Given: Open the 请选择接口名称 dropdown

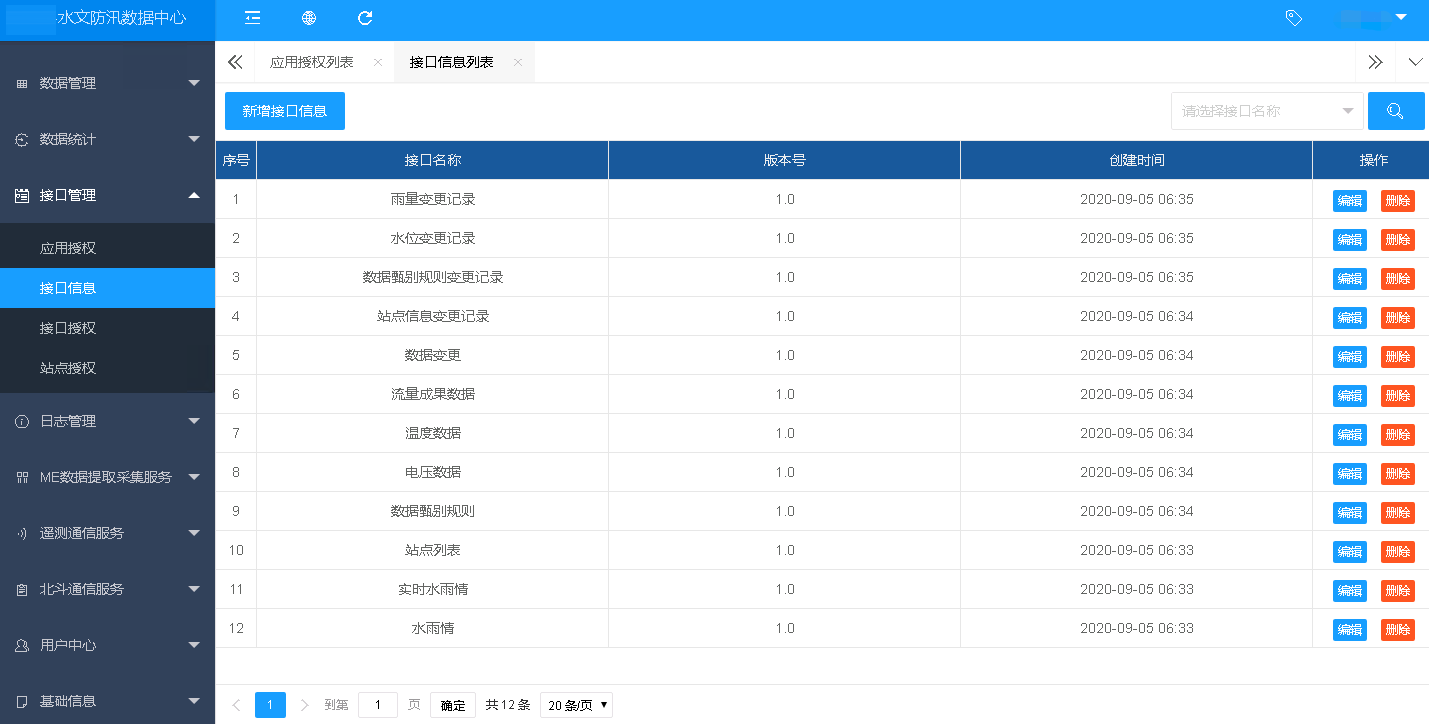Looking at the screenshot, I should (1267, 111).
